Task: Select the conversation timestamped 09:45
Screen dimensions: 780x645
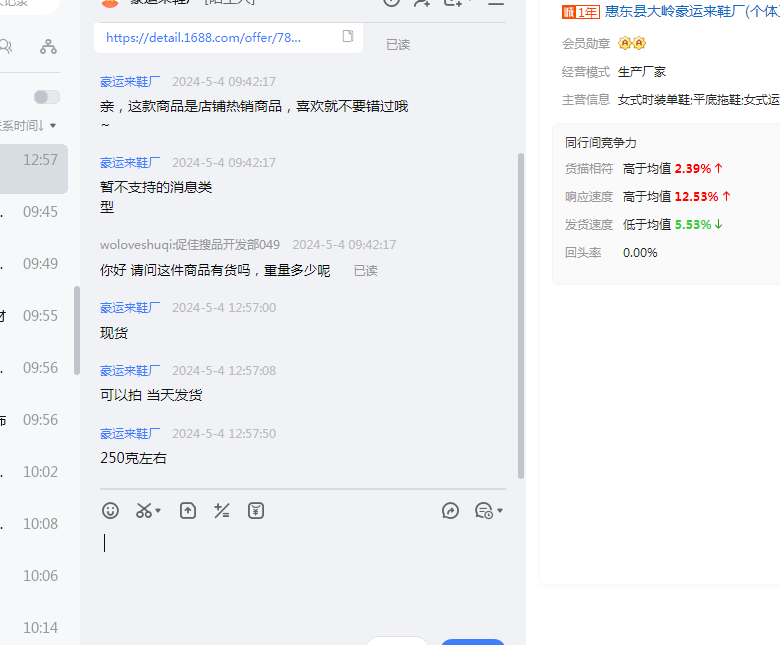Action: [x=34, y=212]
